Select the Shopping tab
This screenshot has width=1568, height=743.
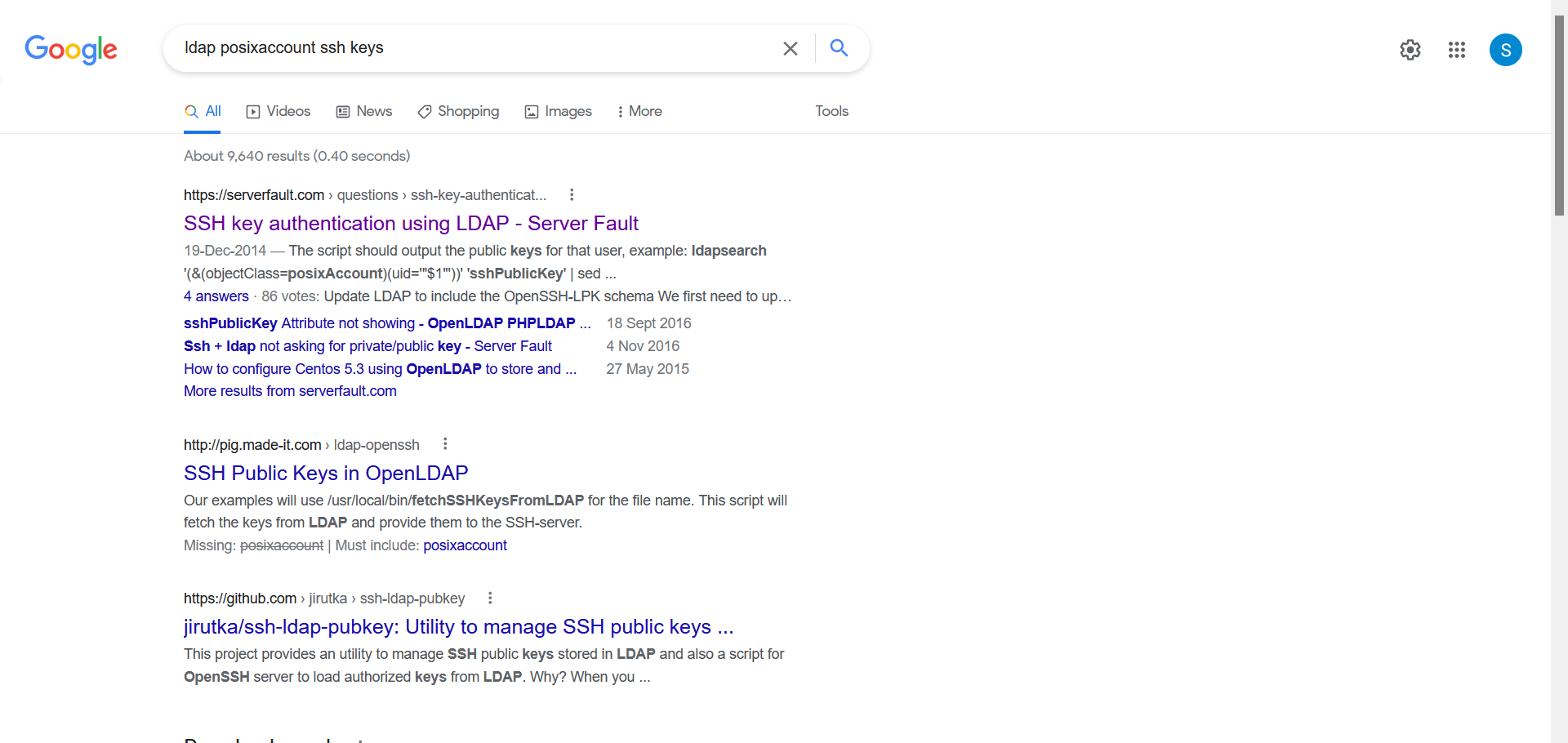458,111
